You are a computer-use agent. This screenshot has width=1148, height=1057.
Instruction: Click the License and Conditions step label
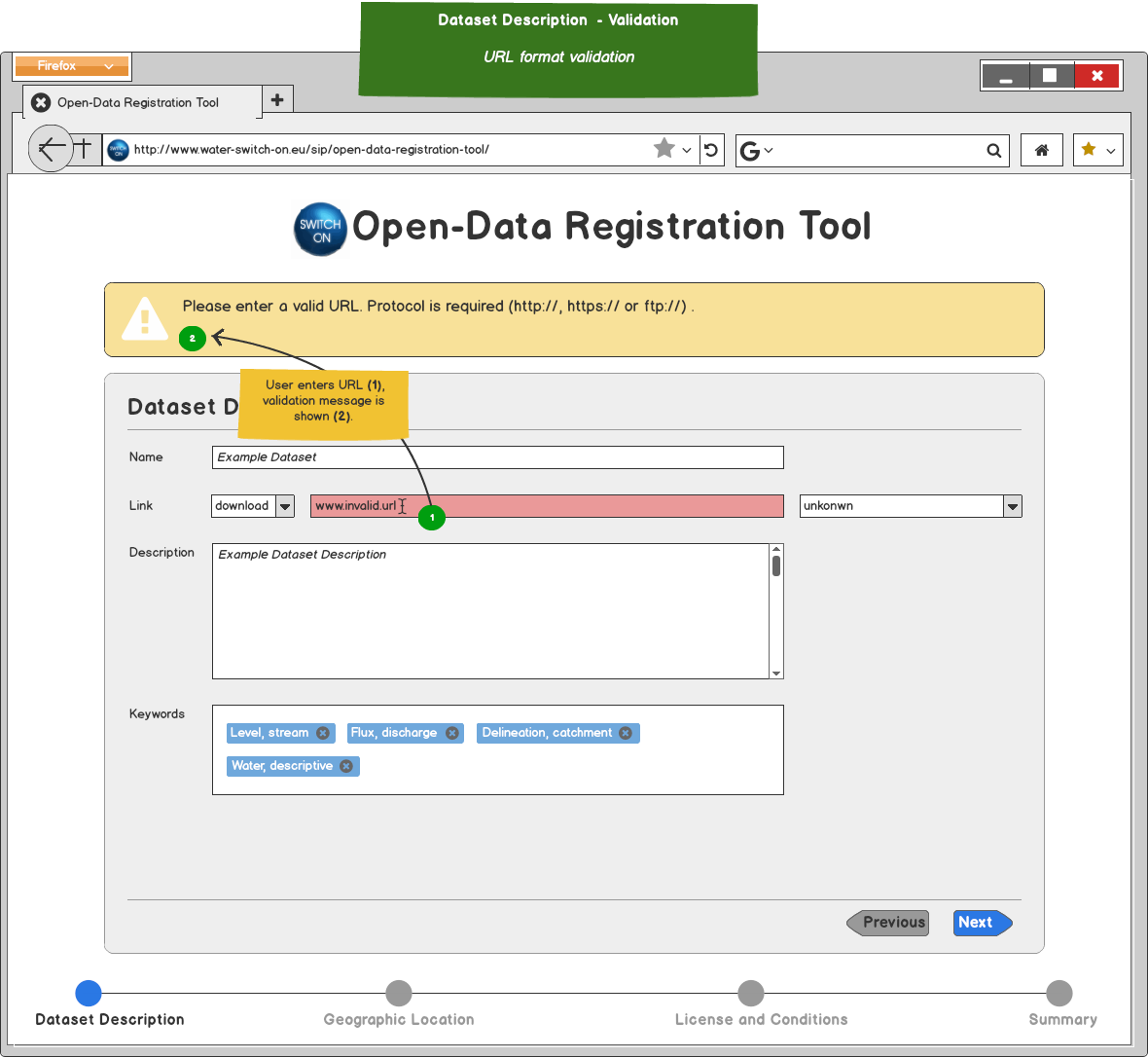click(x=762, y=1020)
